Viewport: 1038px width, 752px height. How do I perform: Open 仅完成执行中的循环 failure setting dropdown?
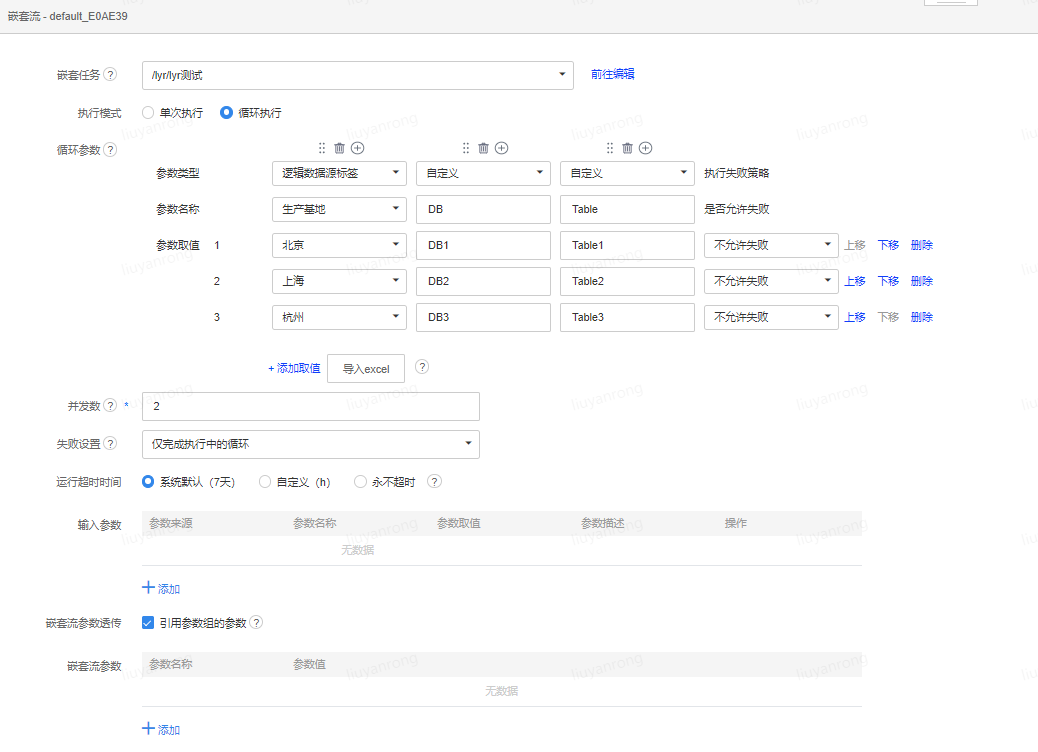310,444
